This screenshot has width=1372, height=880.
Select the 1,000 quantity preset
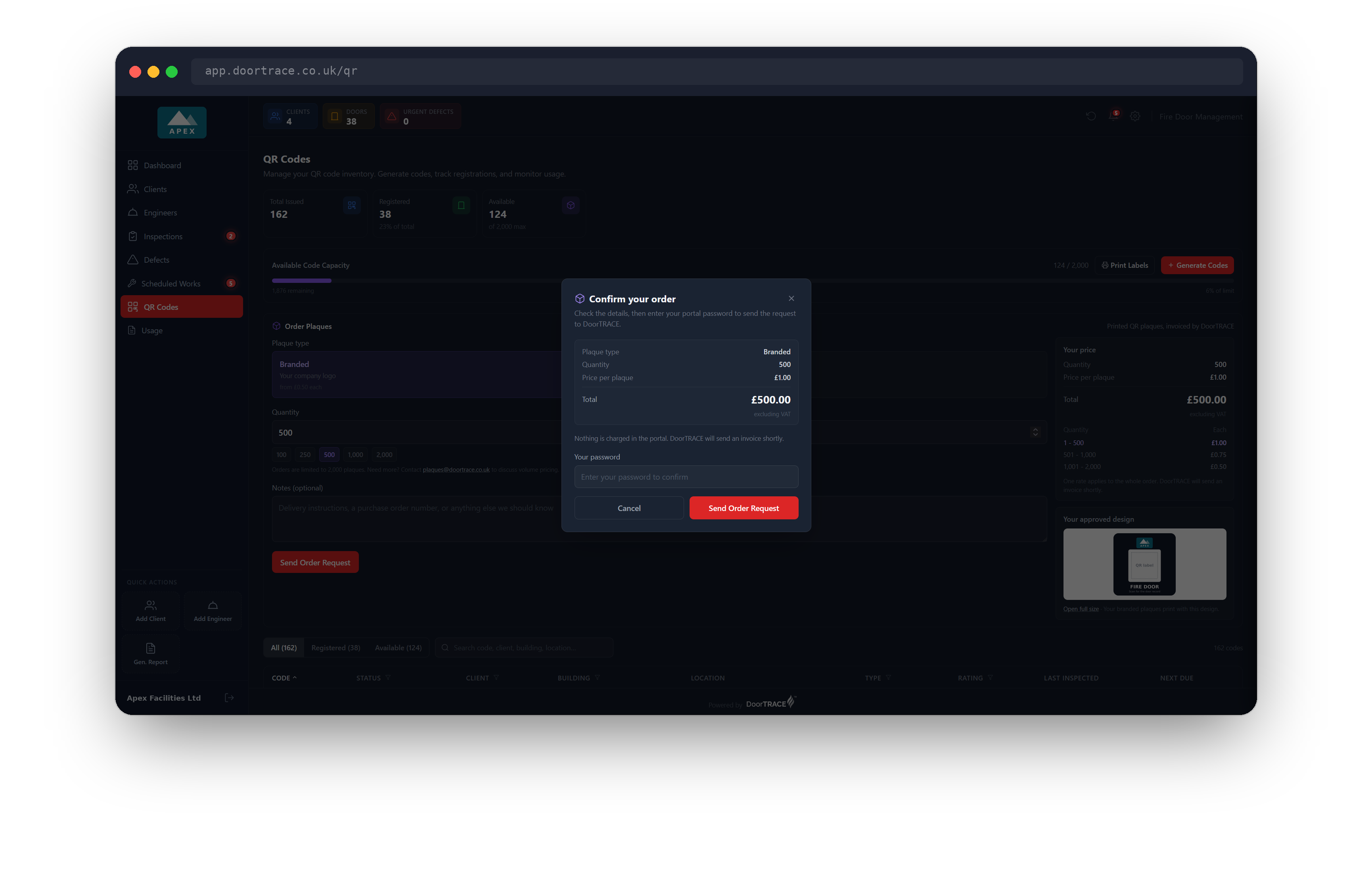click(355, 455)
